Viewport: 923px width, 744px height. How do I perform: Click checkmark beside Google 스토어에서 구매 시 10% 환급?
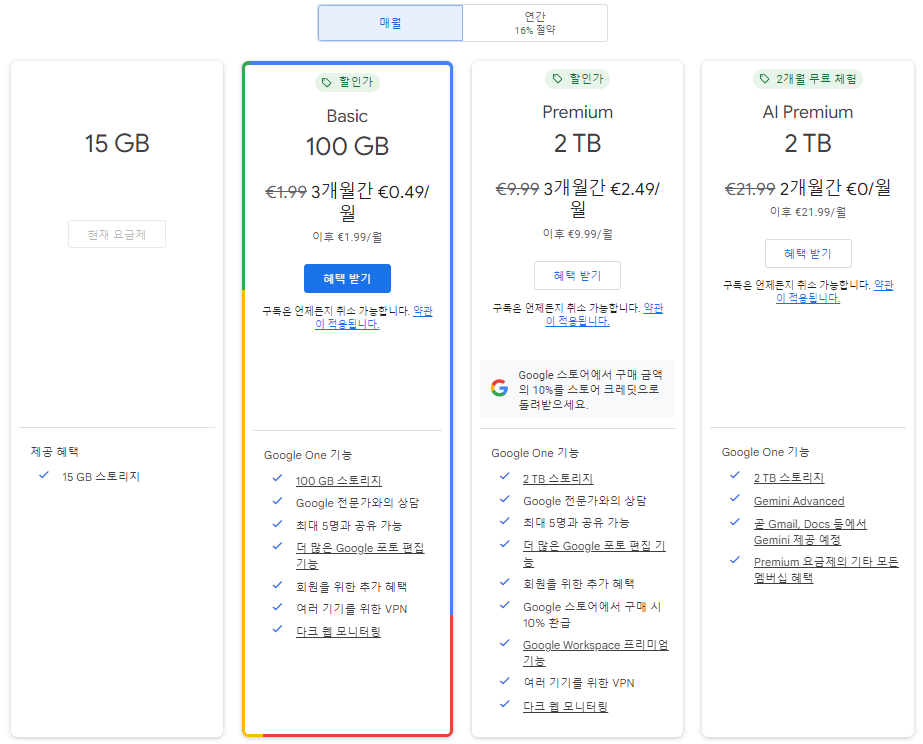pos(504,604)
